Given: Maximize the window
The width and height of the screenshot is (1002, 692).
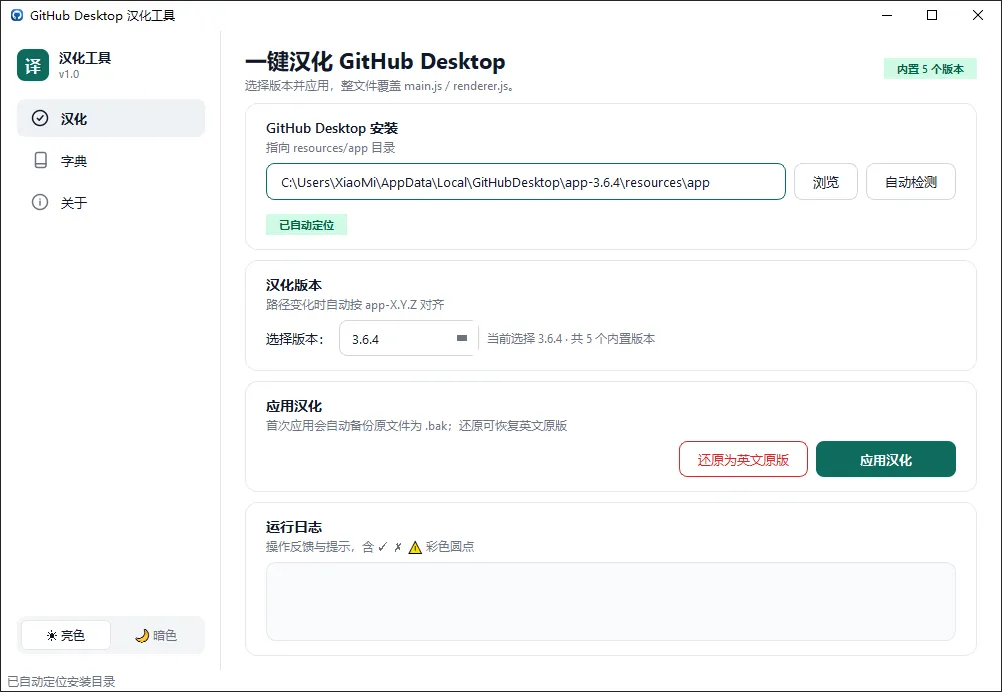Looking at the screenshot, I should click(932, 15).
